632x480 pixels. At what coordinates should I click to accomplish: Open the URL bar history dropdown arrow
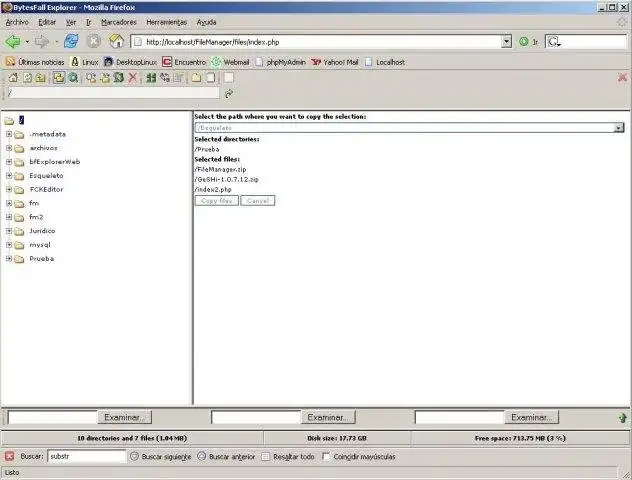[507, 42]
